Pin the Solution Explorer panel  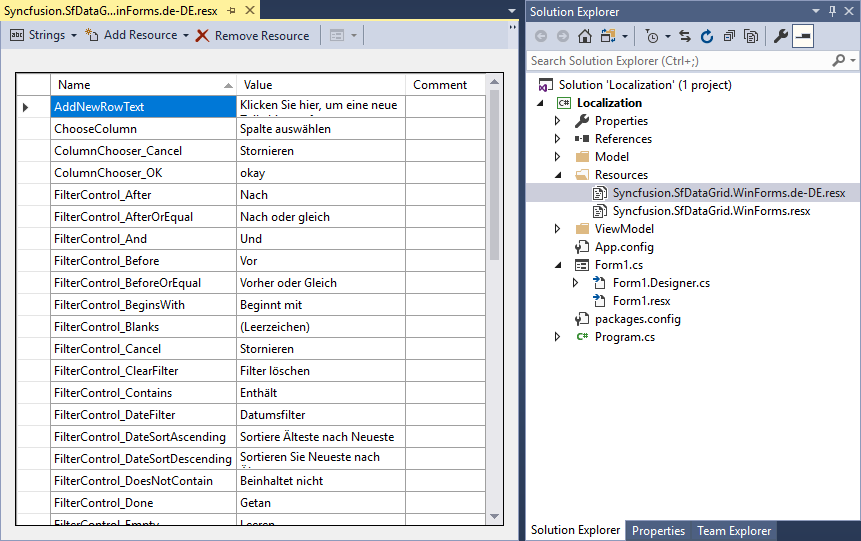pyautogui.click(x=833, y=11)
